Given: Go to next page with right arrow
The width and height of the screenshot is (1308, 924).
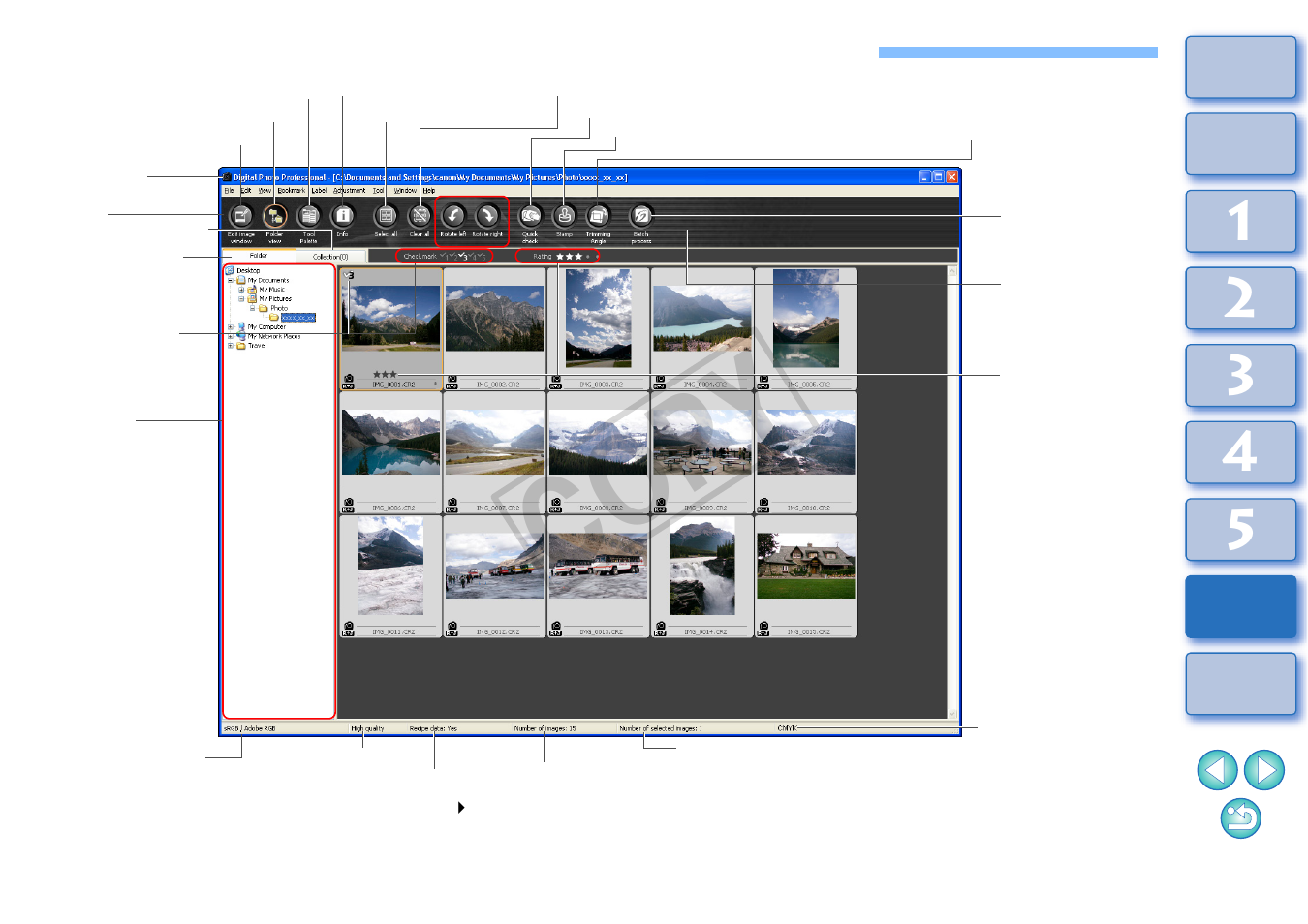Looking at the screenshot, I should 1264,770.
